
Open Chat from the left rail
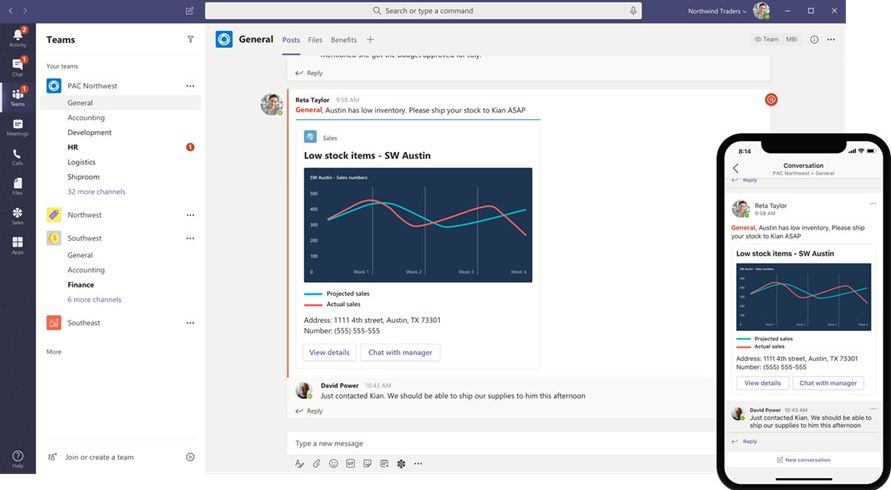[x=17, y=67]
